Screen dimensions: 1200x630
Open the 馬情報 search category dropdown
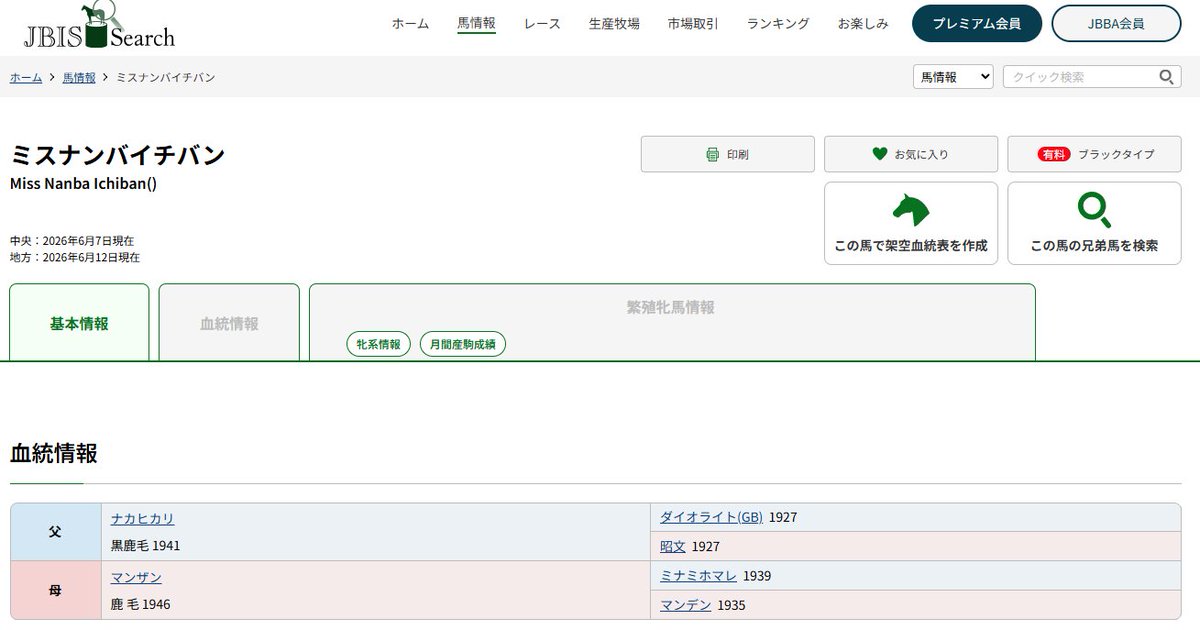pos(953,77)
